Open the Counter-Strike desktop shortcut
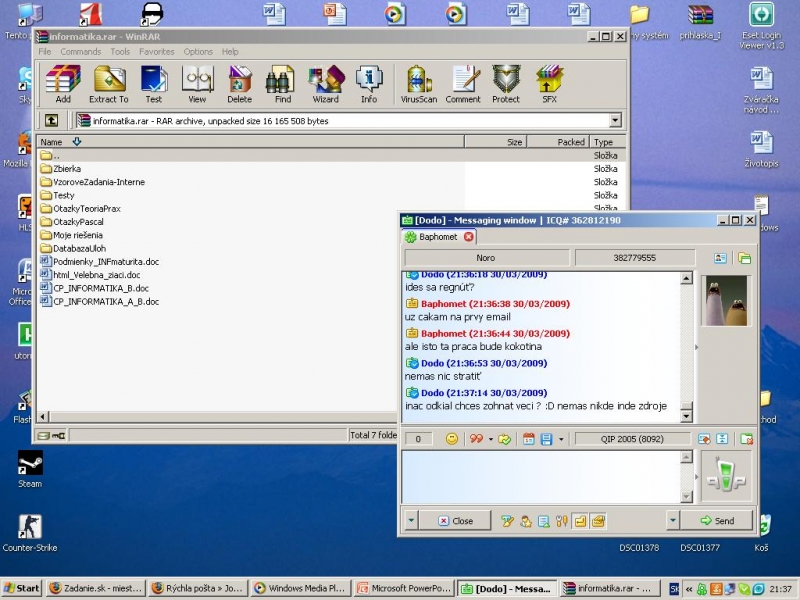800x600 pixels. click(30, 533)
